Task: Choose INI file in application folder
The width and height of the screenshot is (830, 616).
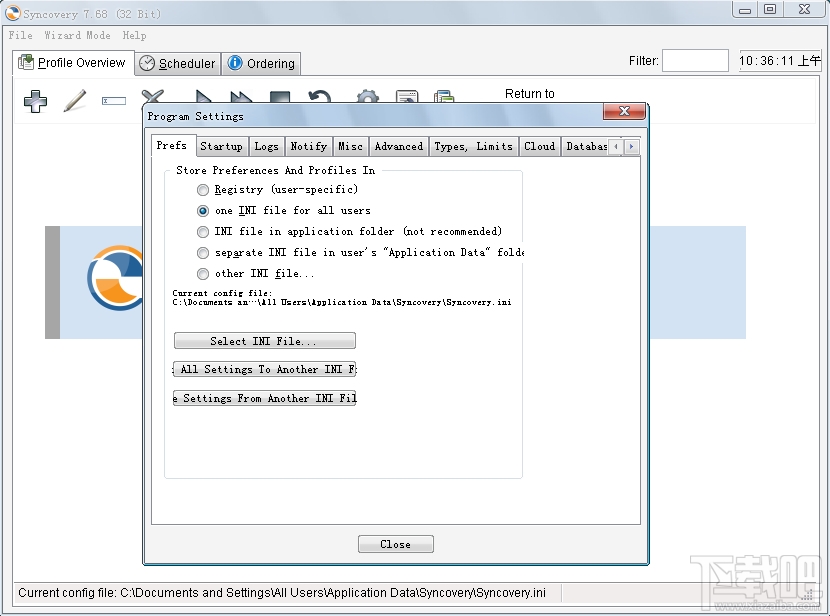Action: tap(349, 232)
